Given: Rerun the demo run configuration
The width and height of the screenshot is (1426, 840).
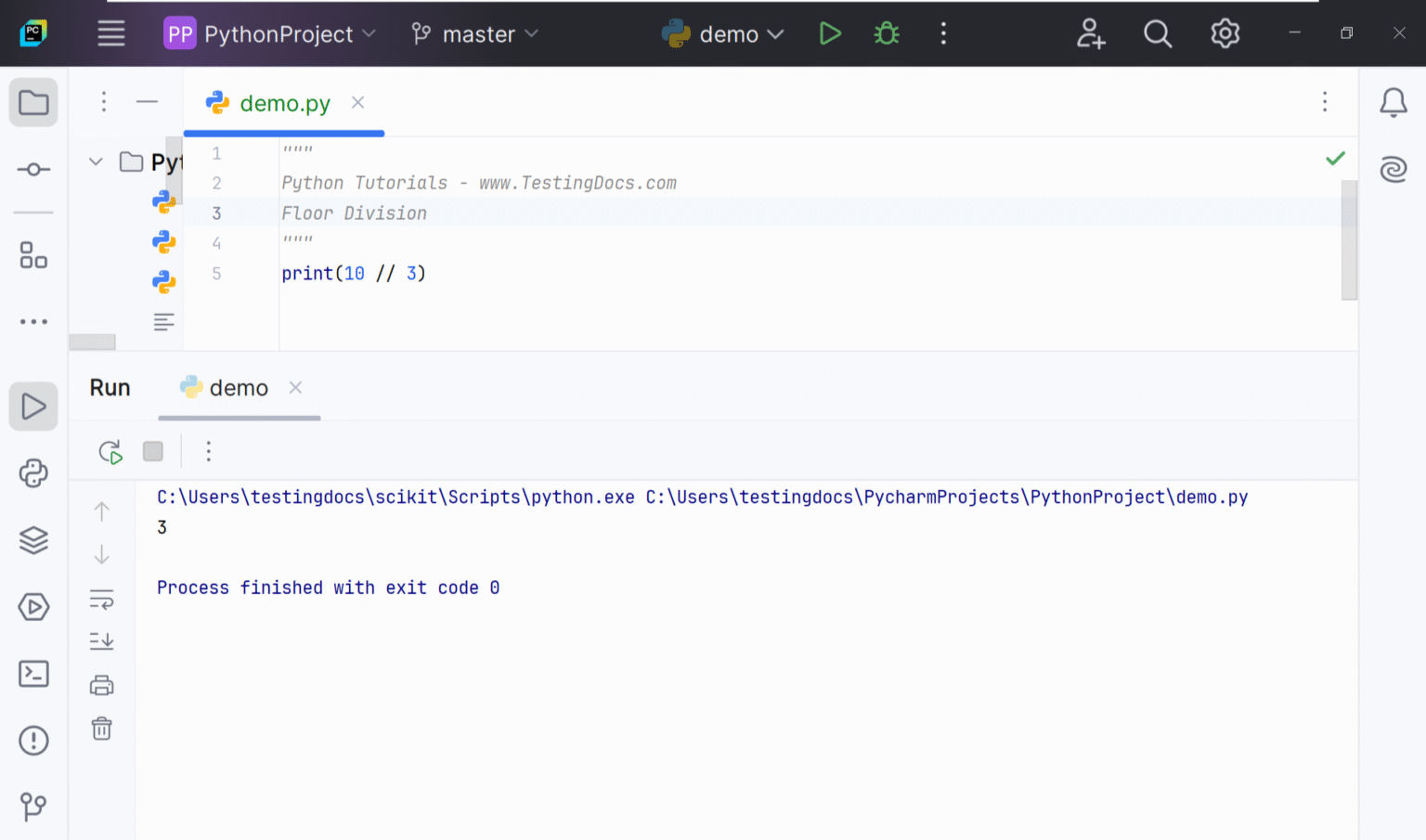Looking at the screenshot, I should pyautogui.click(x=110, y=451).
